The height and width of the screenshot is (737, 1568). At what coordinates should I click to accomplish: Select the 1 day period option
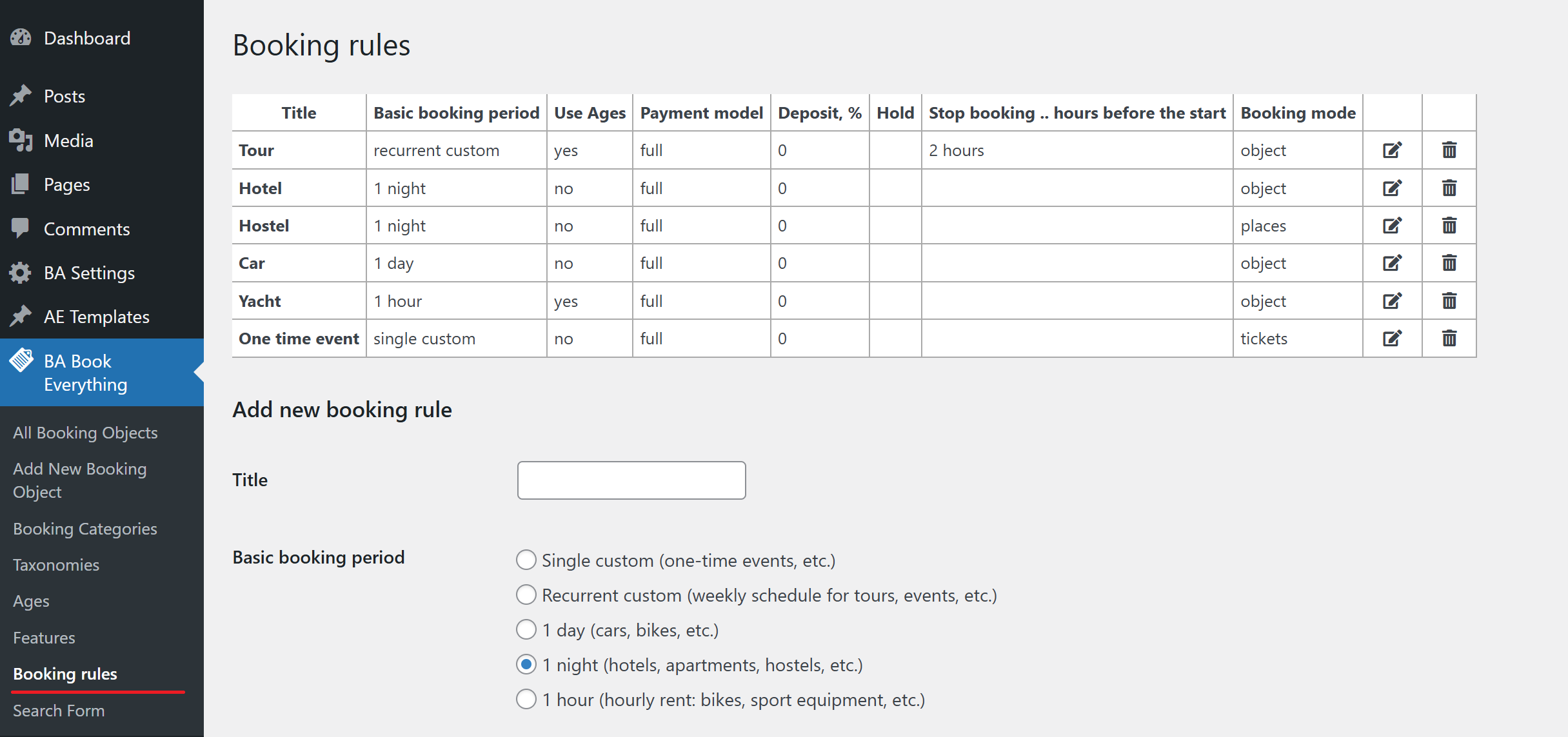pyautogui.click(x=526, y=629)
